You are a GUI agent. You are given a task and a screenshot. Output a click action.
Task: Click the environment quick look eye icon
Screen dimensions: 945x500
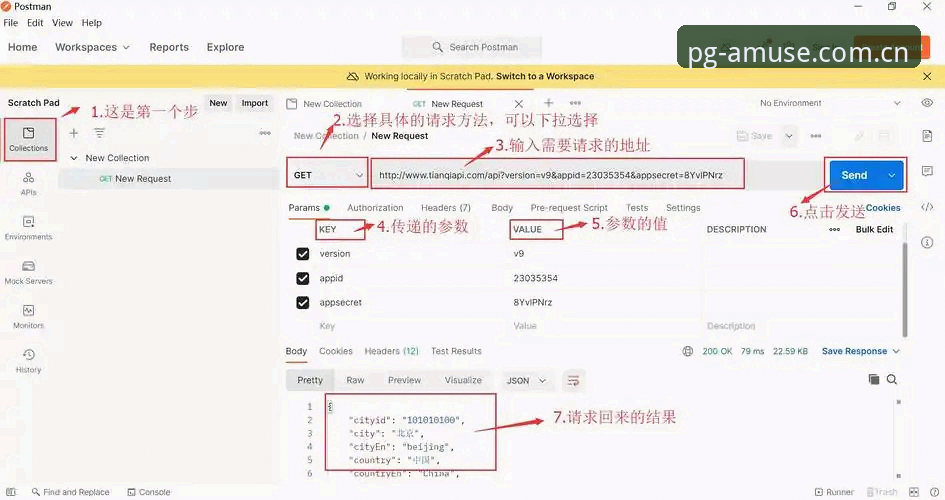coord(927,103)
